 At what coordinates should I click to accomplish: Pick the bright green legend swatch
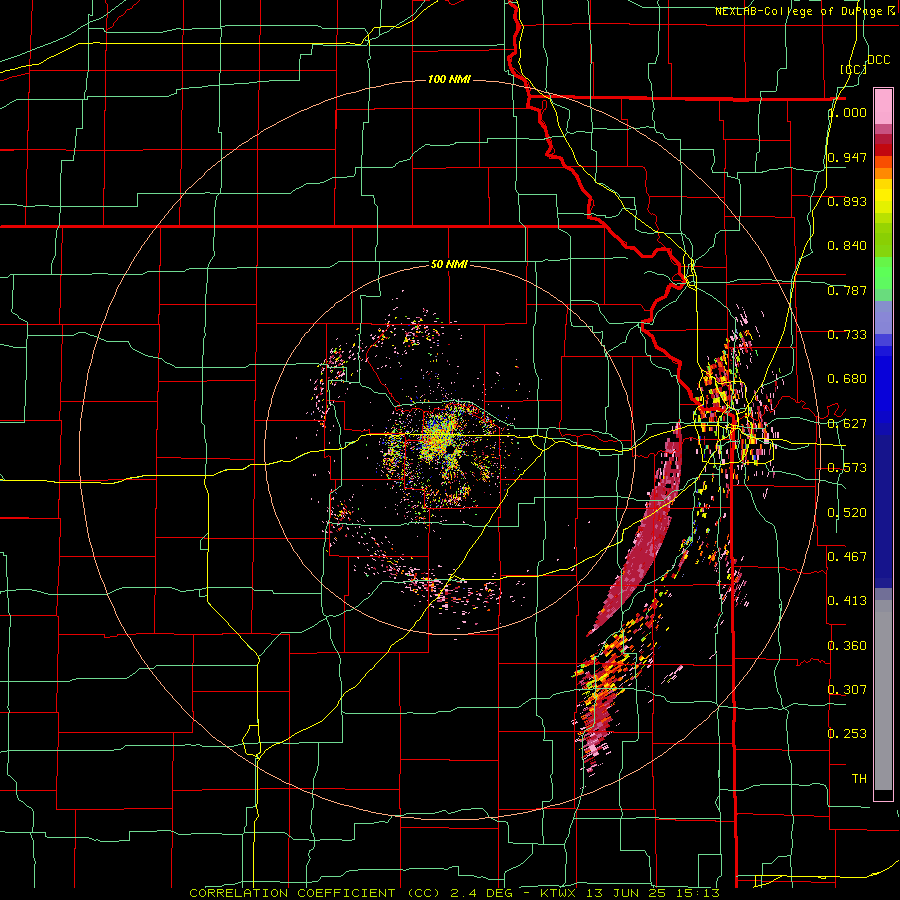click(x=883, y=273)
